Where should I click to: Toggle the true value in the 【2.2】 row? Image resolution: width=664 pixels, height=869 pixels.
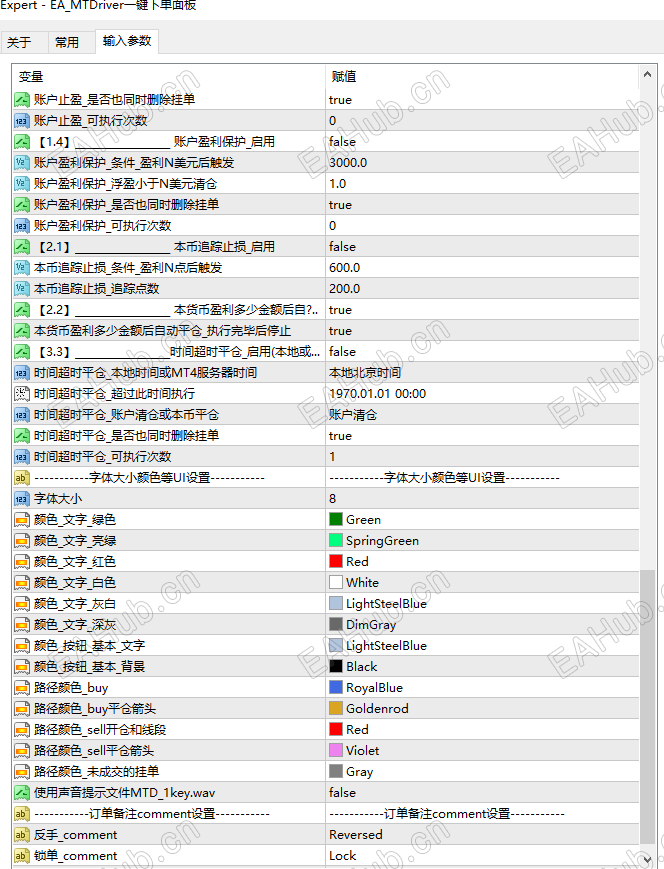pyautogui.click(x=482, y=310)
